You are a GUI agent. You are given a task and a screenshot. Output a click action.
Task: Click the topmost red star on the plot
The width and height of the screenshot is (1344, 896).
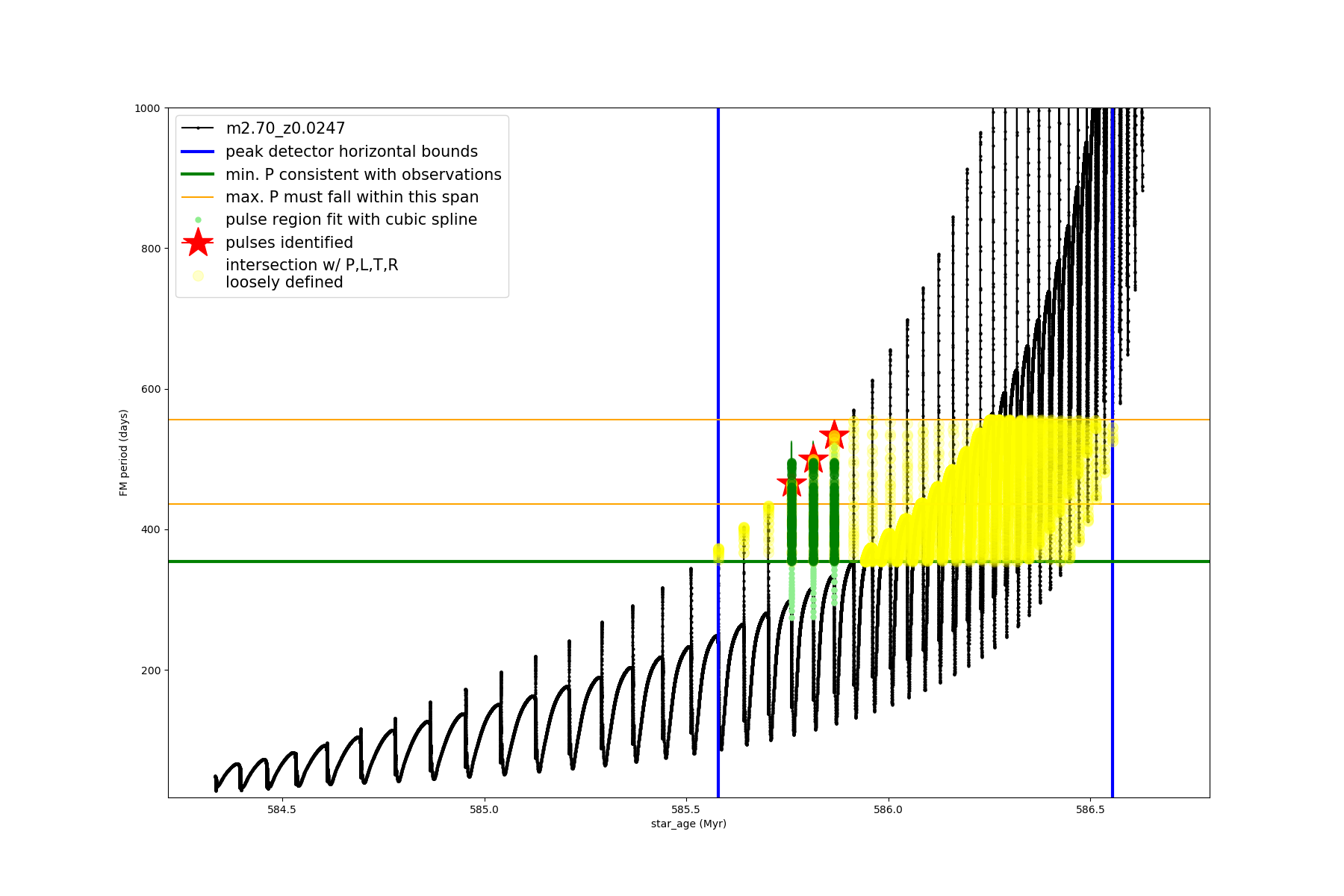pos(834,434)
